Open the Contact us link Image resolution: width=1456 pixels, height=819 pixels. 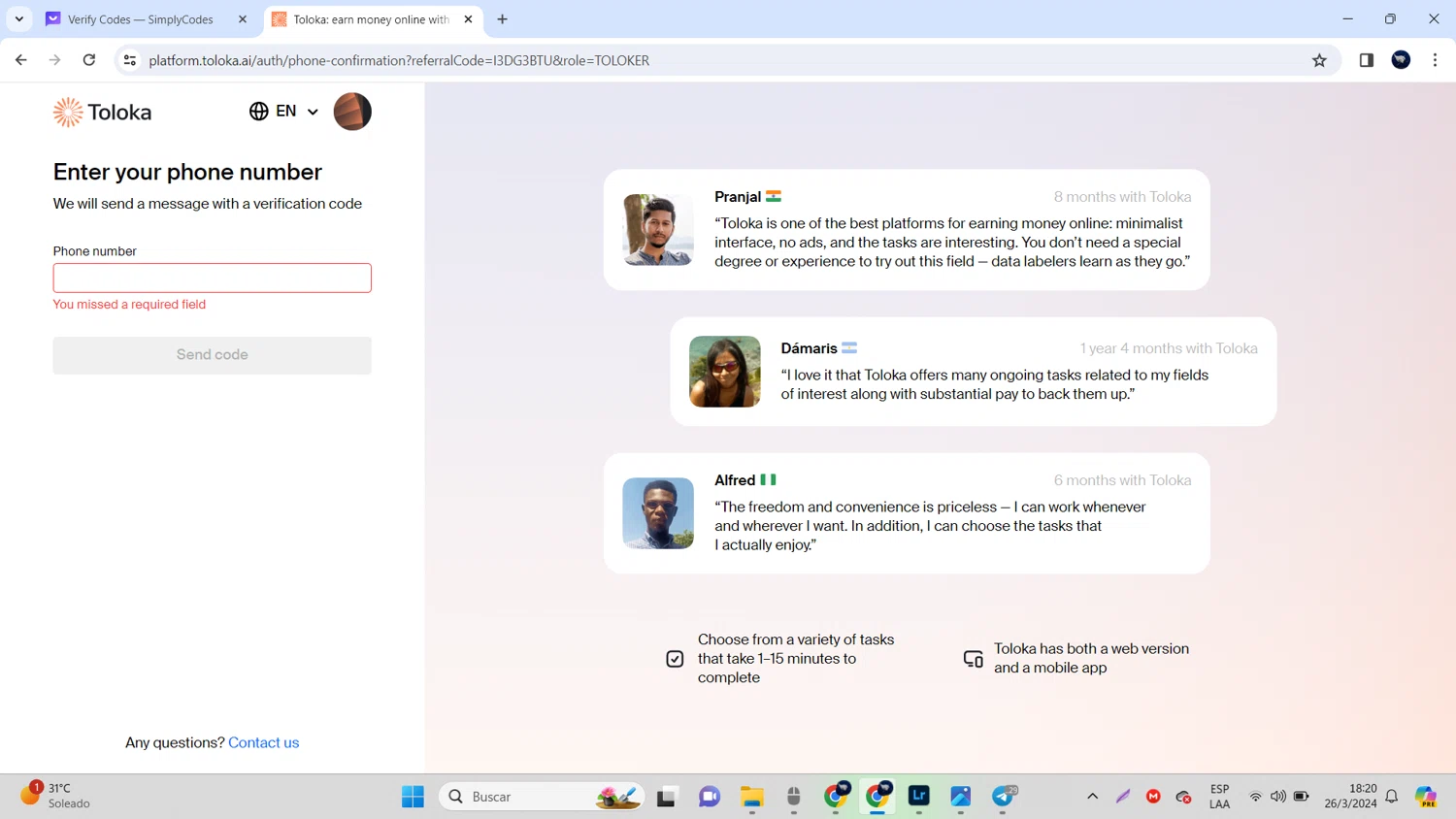(264, 742)
